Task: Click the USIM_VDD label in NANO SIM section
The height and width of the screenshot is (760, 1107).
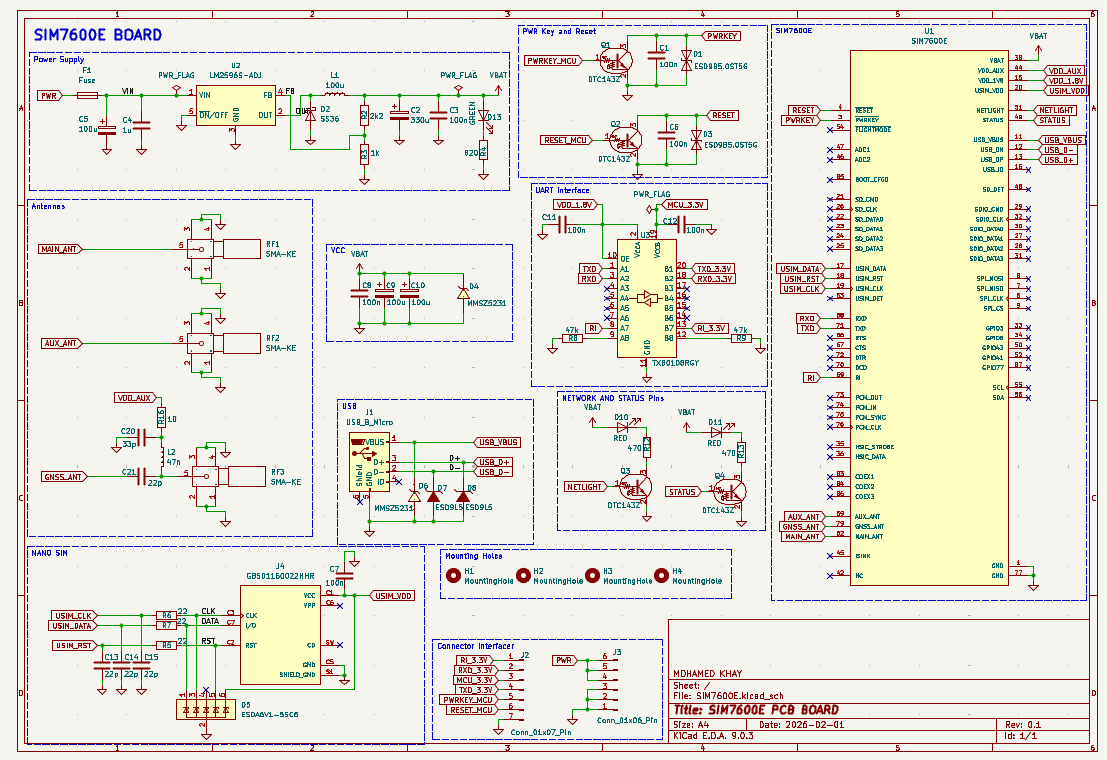Action: pos(393,595)
